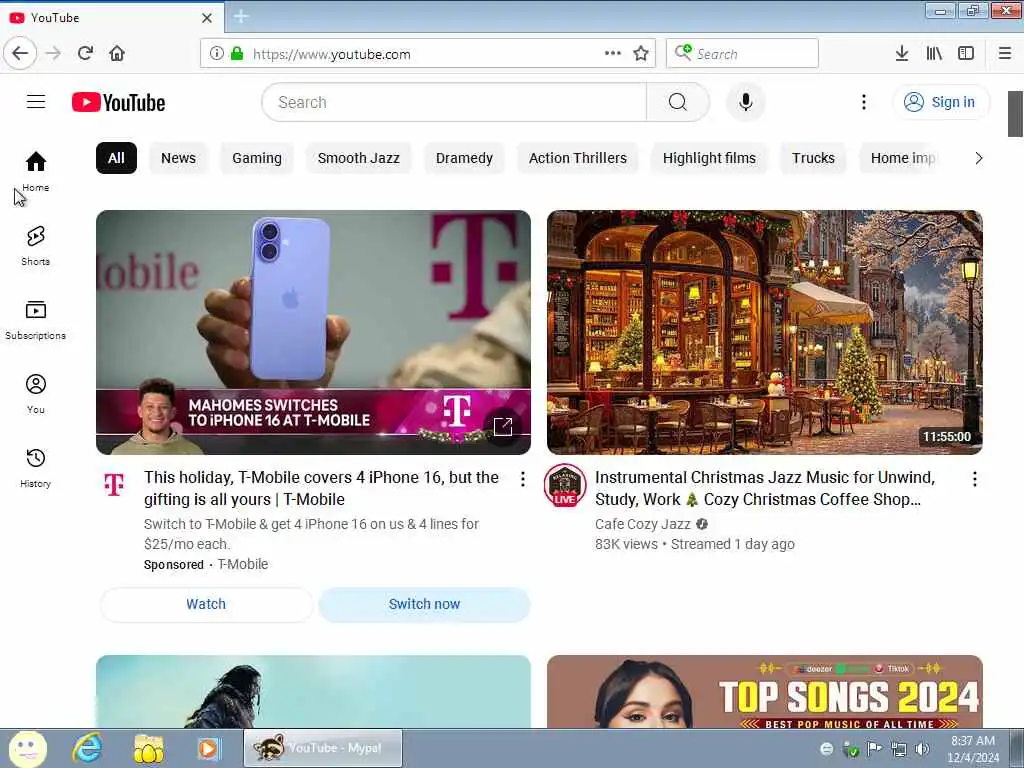Screen dimensions: 1024x768
Task: Click the browser Back arrow
Action: tap(20, 53)
